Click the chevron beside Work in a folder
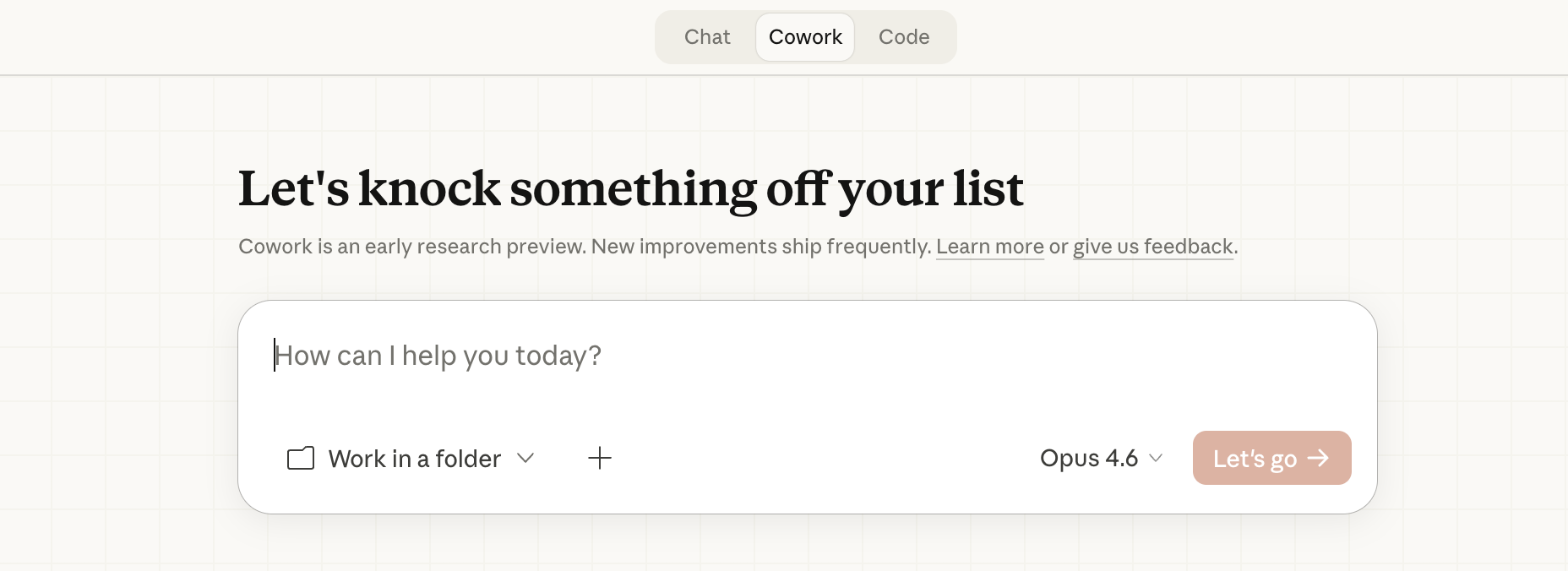 pyautogui.click(x=525, y=459)
